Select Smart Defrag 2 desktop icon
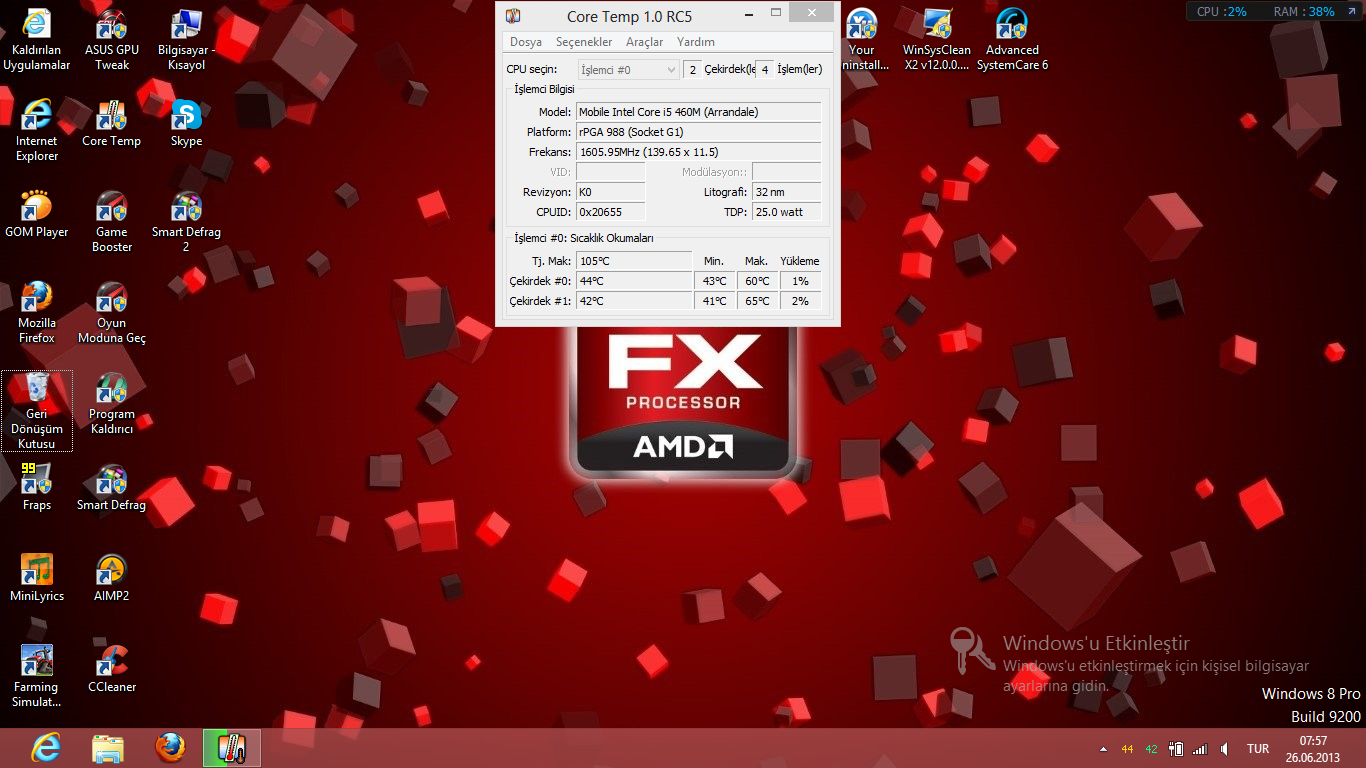This screenshot has width=1366, height=768. tap(186, 221)
